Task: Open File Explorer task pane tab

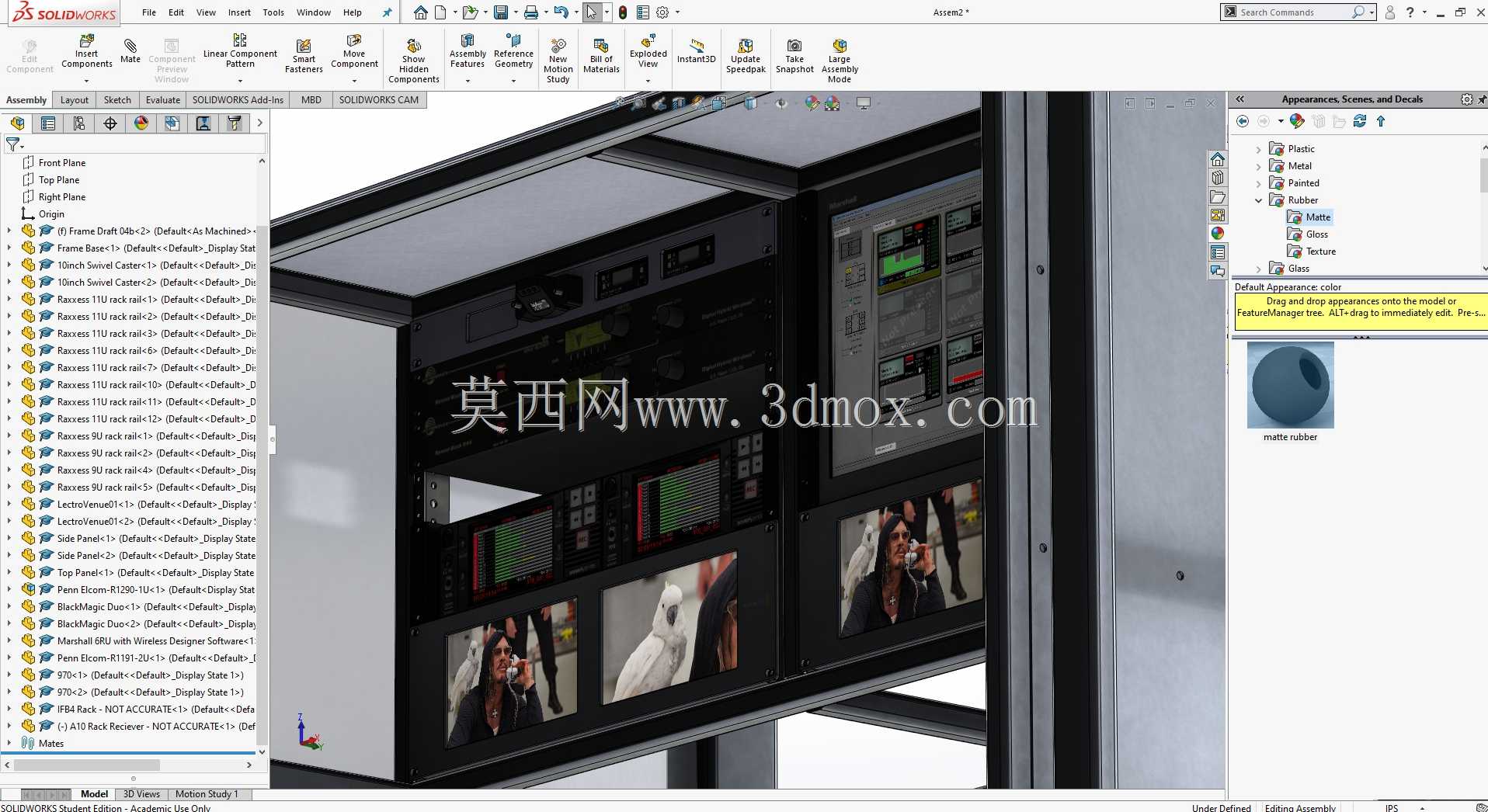Action: 1218,196
